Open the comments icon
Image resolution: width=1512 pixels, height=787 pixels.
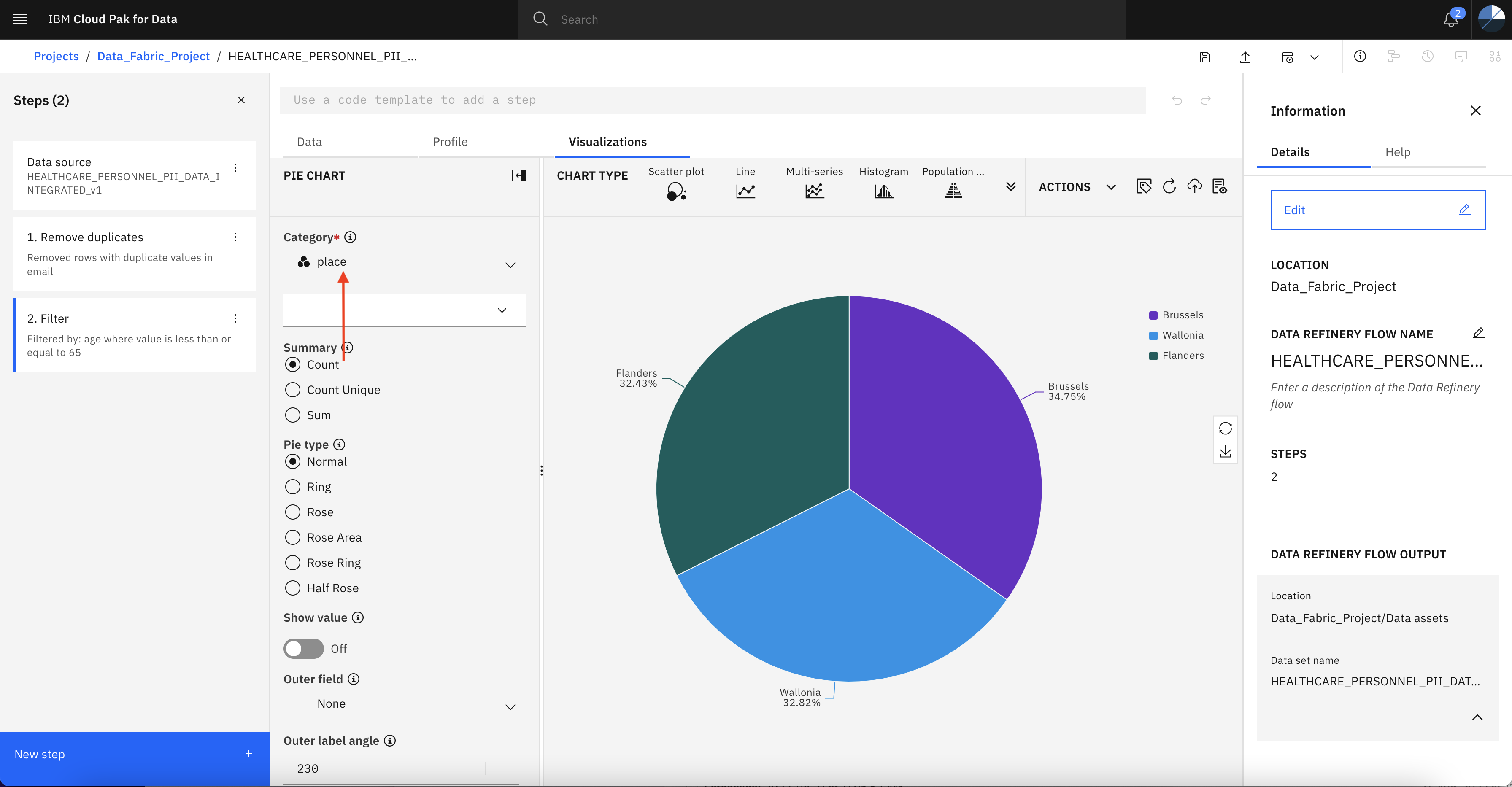1461,57
